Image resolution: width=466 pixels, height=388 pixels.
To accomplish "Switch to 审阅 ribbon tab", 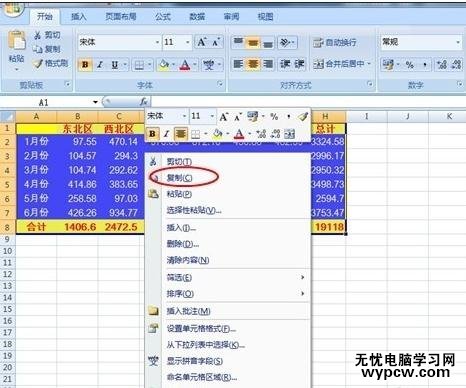I will tap(231, 16).
